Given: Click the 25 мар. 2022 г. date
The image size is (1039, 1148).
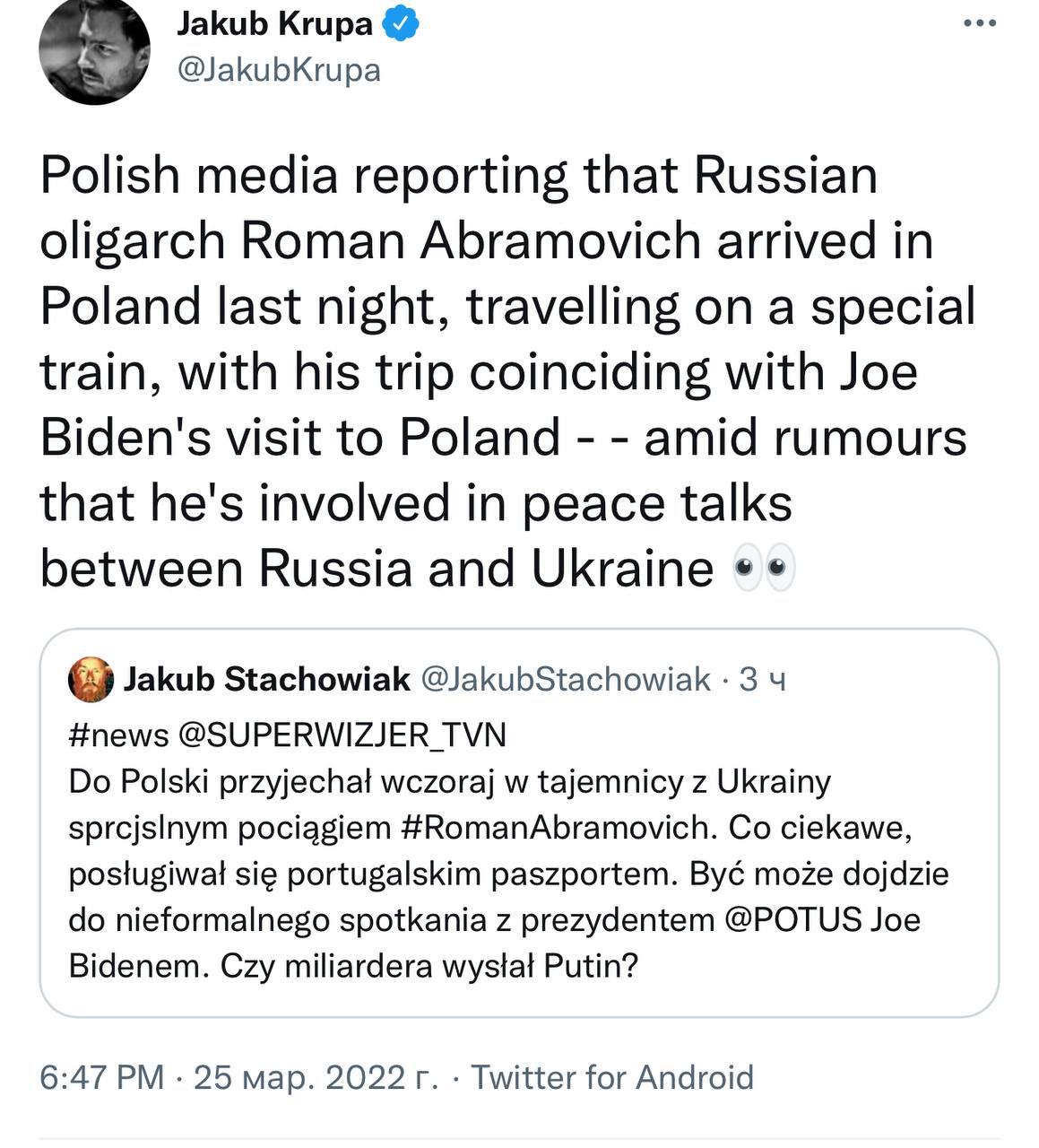Looking at the screenshot, I should coord(316,1076).
